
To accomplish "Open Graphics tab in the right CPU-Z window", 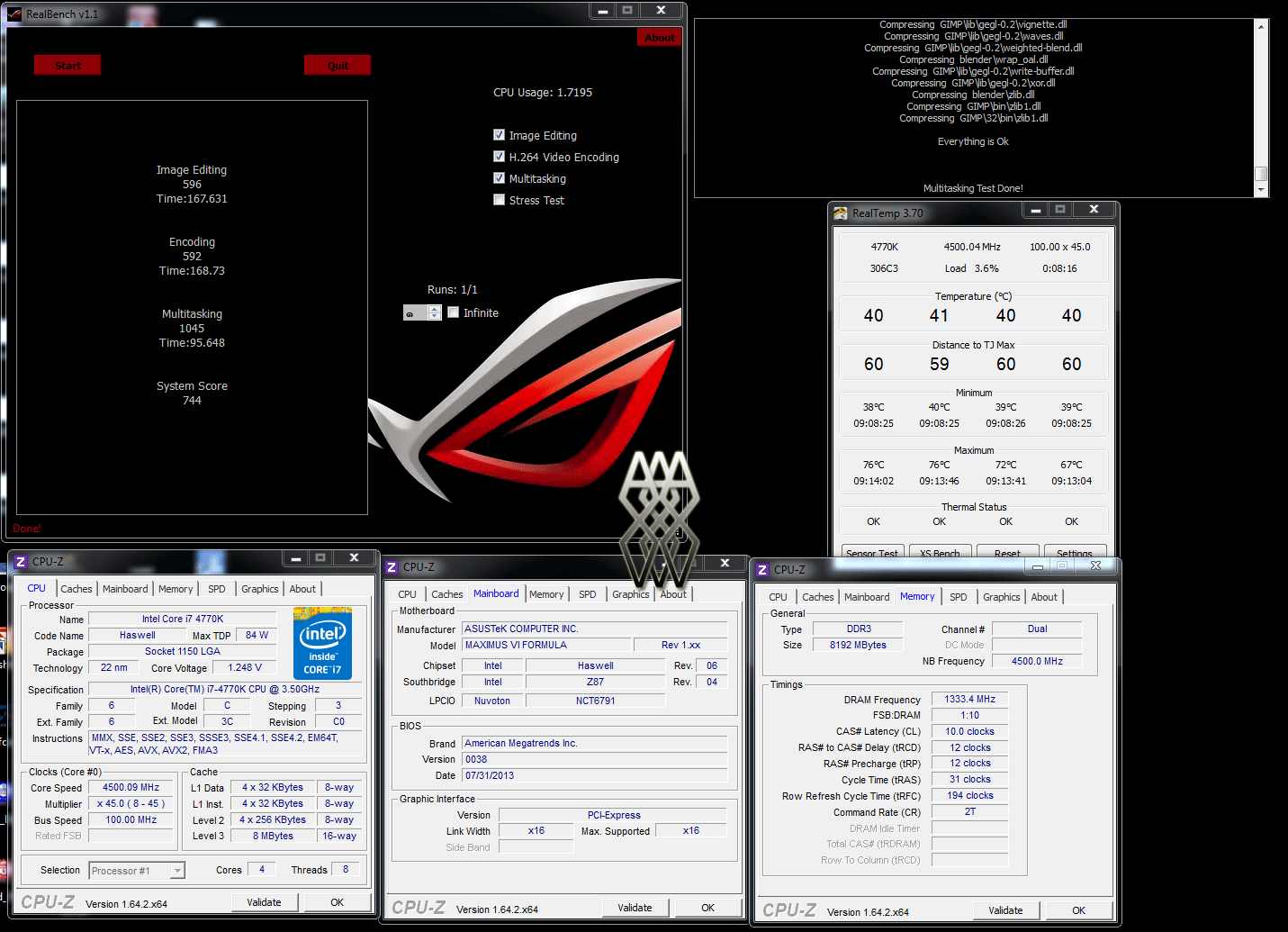I will coord(1002,597).
